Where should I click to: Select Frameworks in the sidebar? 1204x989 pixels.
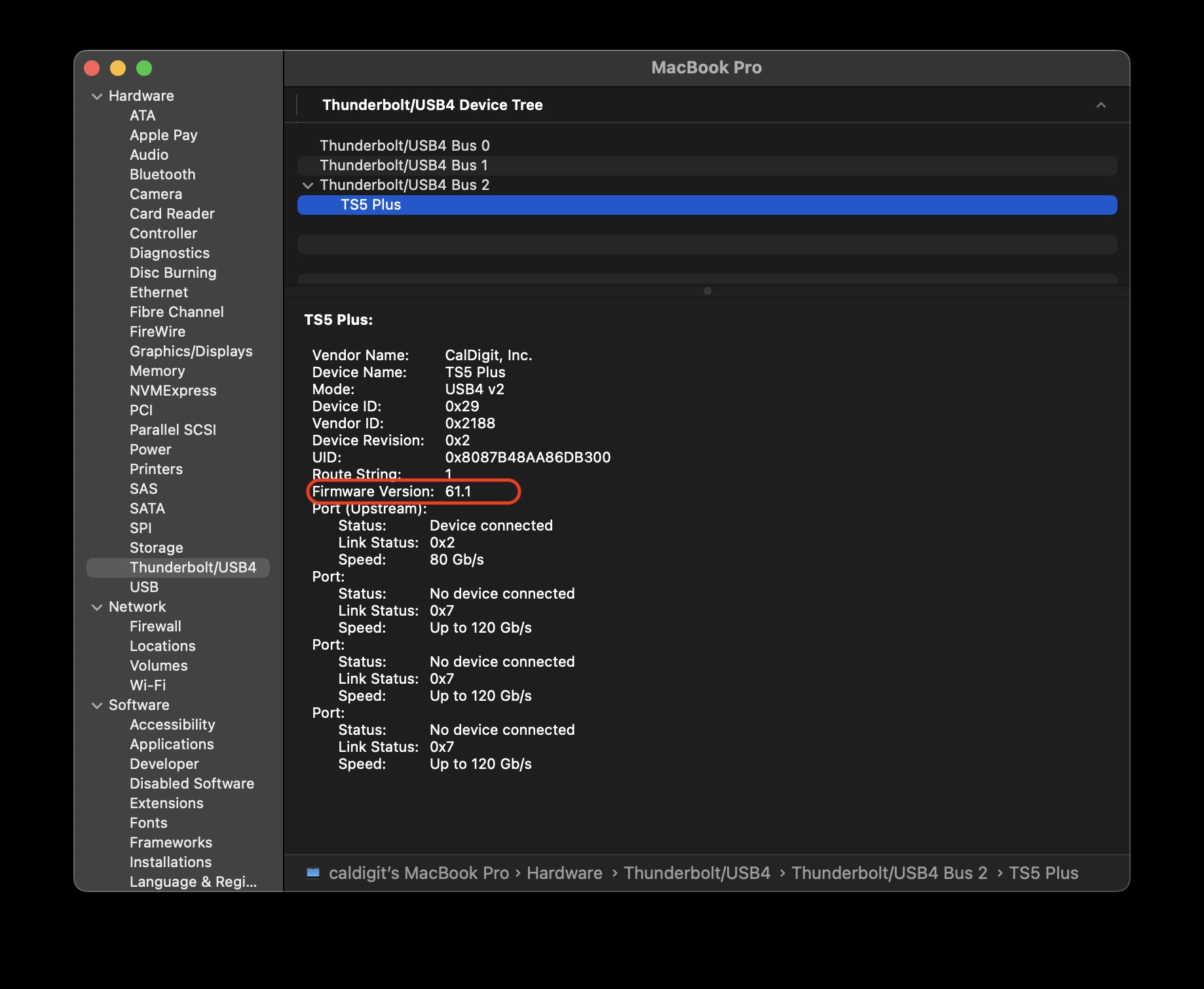tap(171, 842)
